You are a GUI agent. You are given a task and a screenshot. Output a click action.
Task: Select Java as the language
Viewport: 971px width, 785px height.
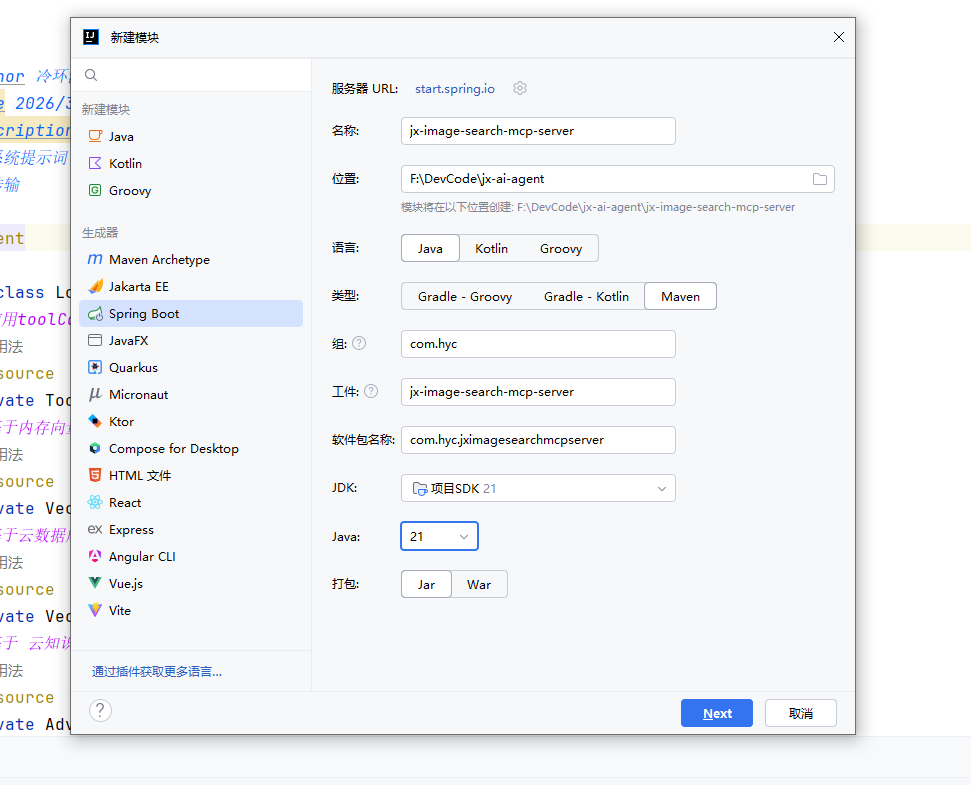coord(430,248)
